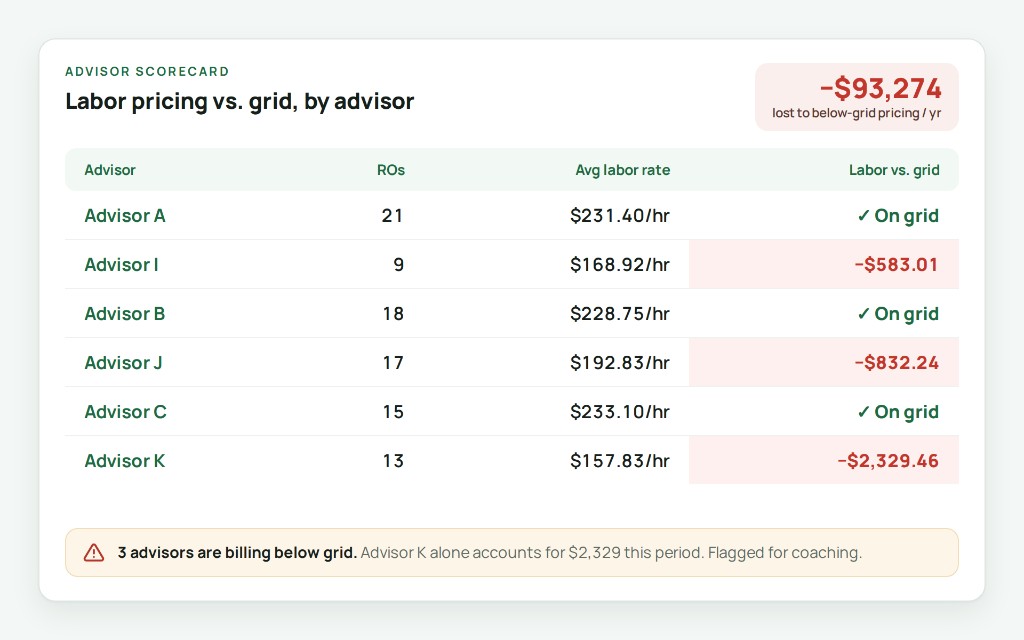Click the -$832.24 below-grid cell
The image size is (1024, 640).
[824, 362]
